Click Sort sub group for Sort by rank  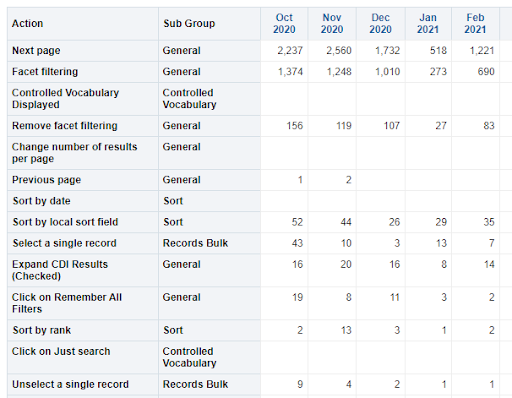click(209, 330)
